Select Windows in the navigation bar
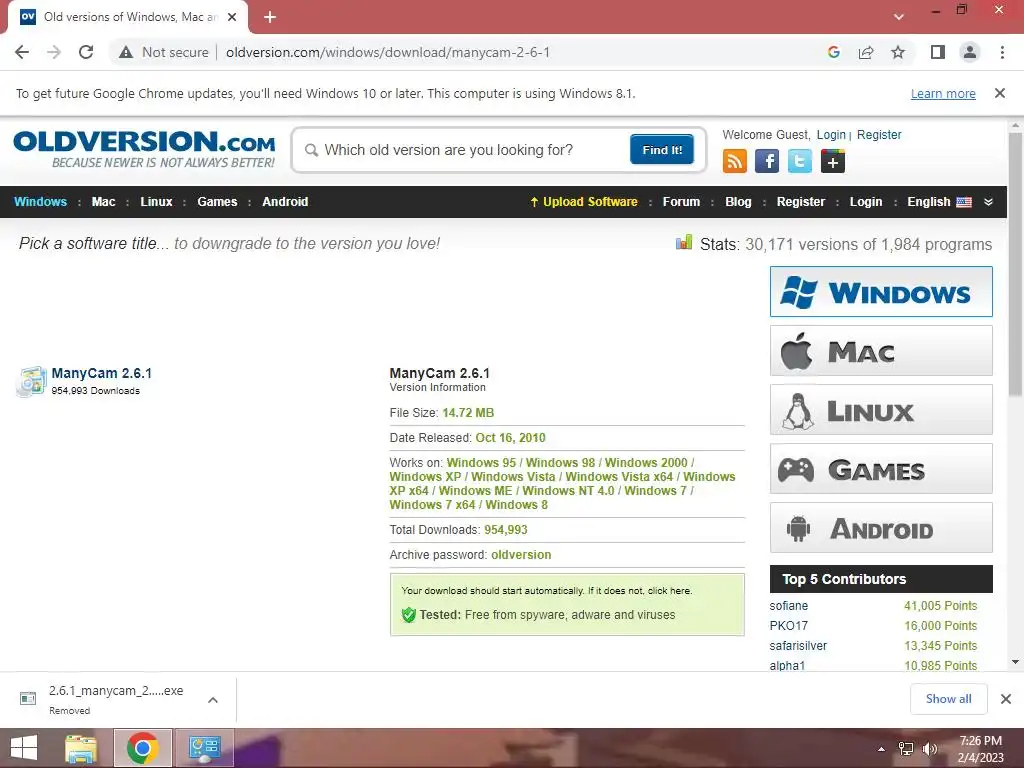This screenshot has height=768, width=1024. [x=40, y=202]
